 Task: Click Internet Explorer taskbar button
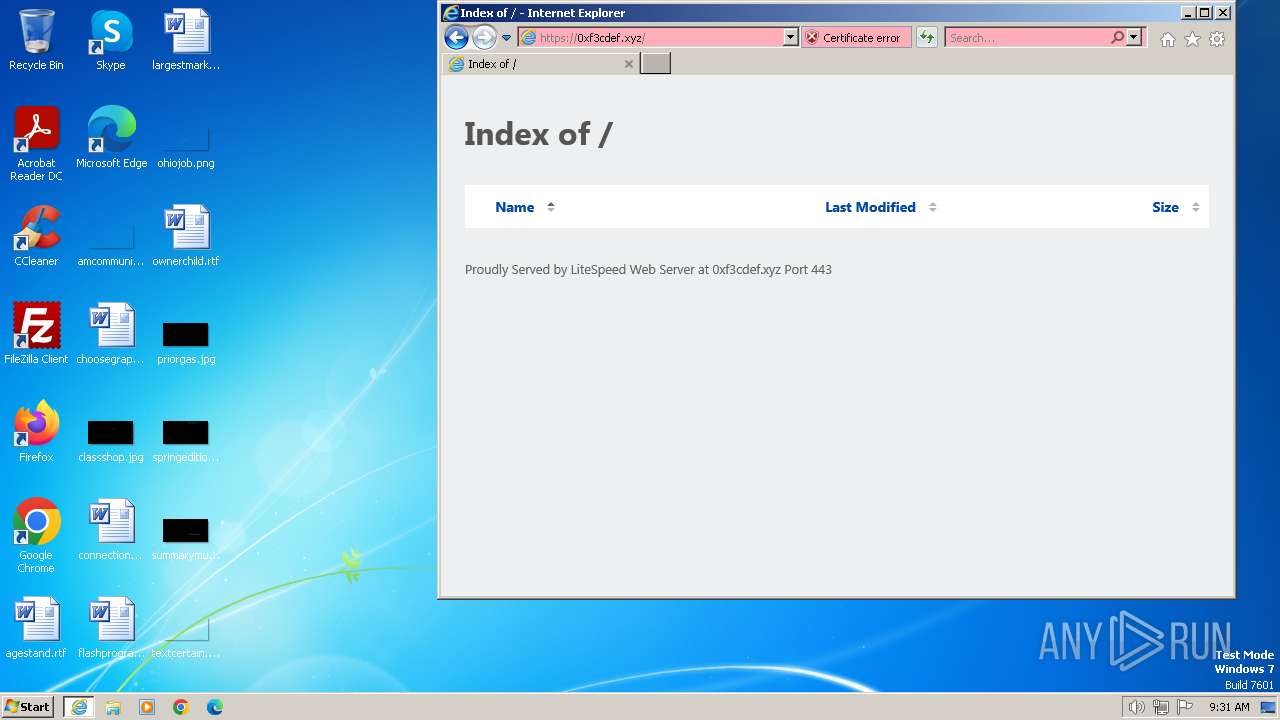coord(79,707)
